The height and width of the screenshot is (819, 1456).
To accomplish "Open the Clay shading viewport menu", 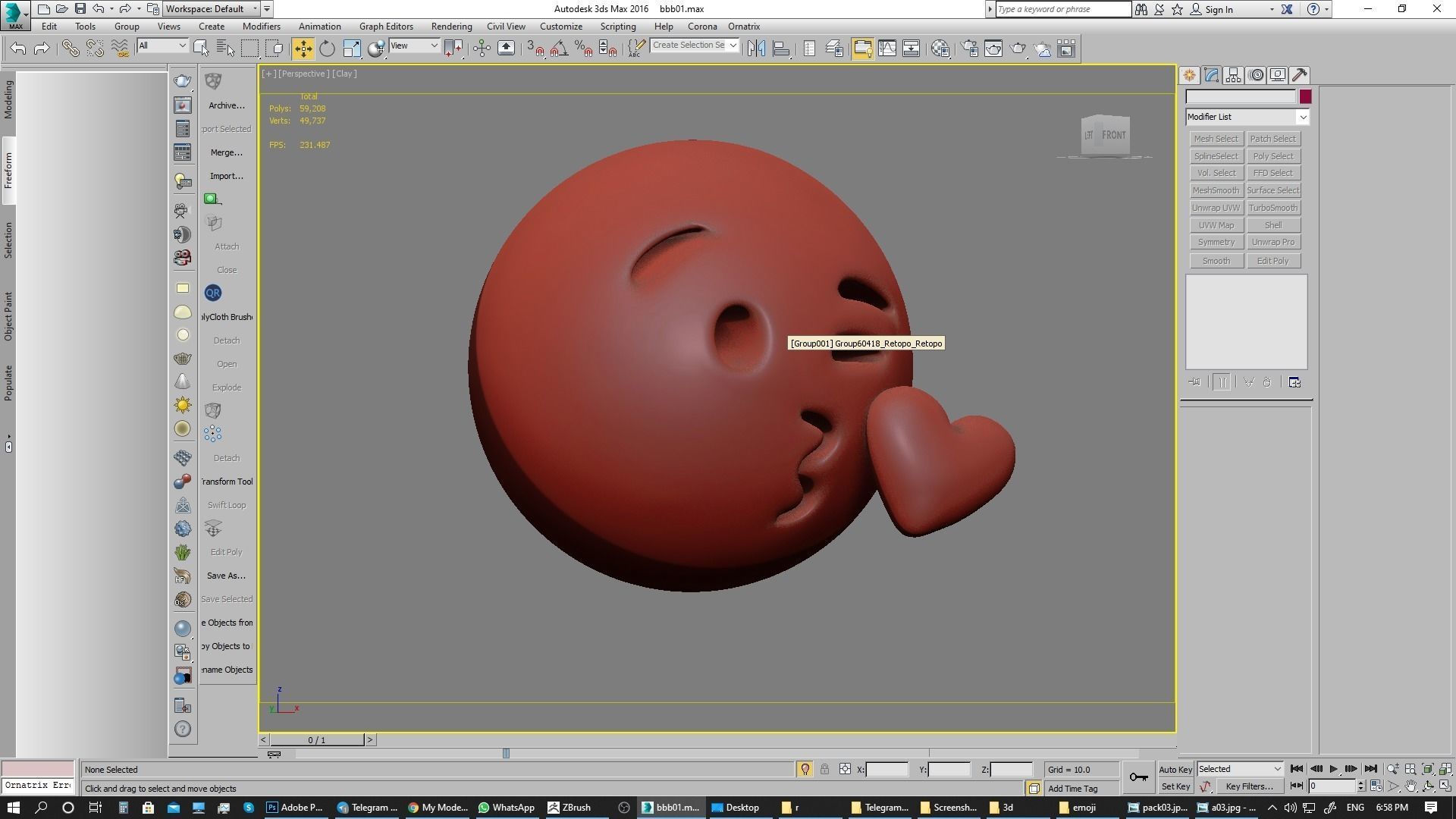I will pos(344,74).
